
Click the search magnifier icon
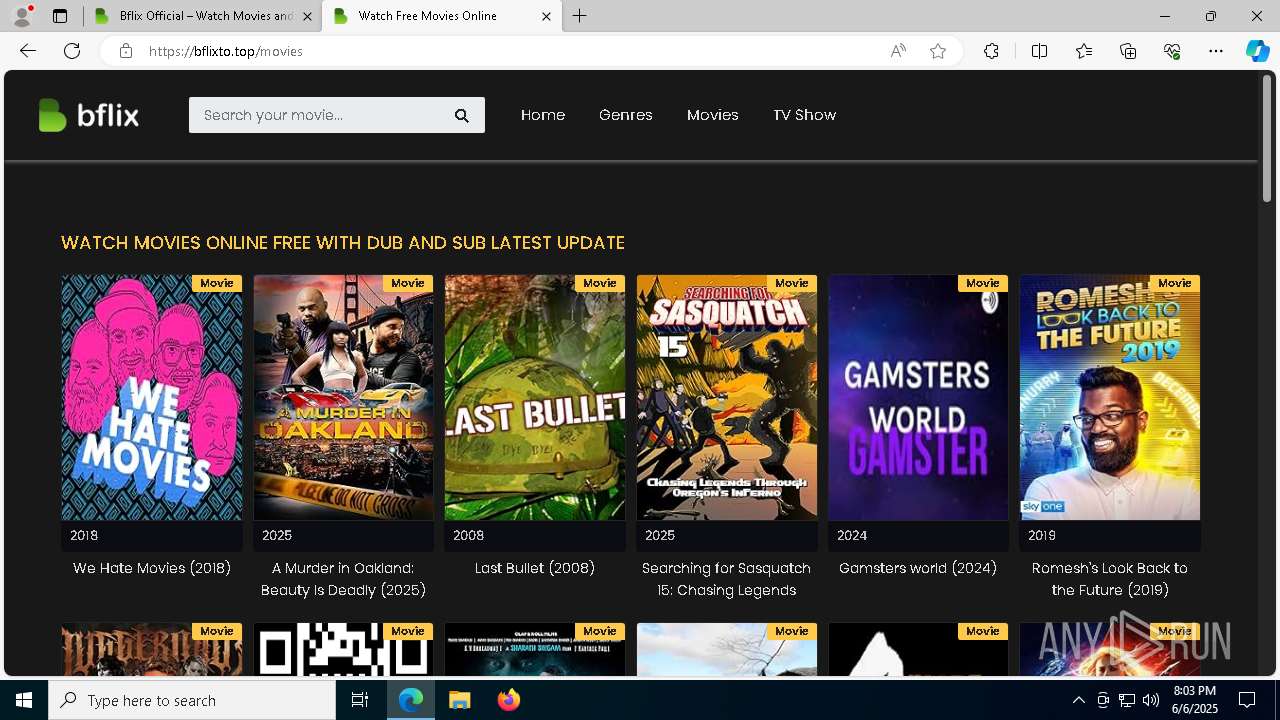point(462,115)
